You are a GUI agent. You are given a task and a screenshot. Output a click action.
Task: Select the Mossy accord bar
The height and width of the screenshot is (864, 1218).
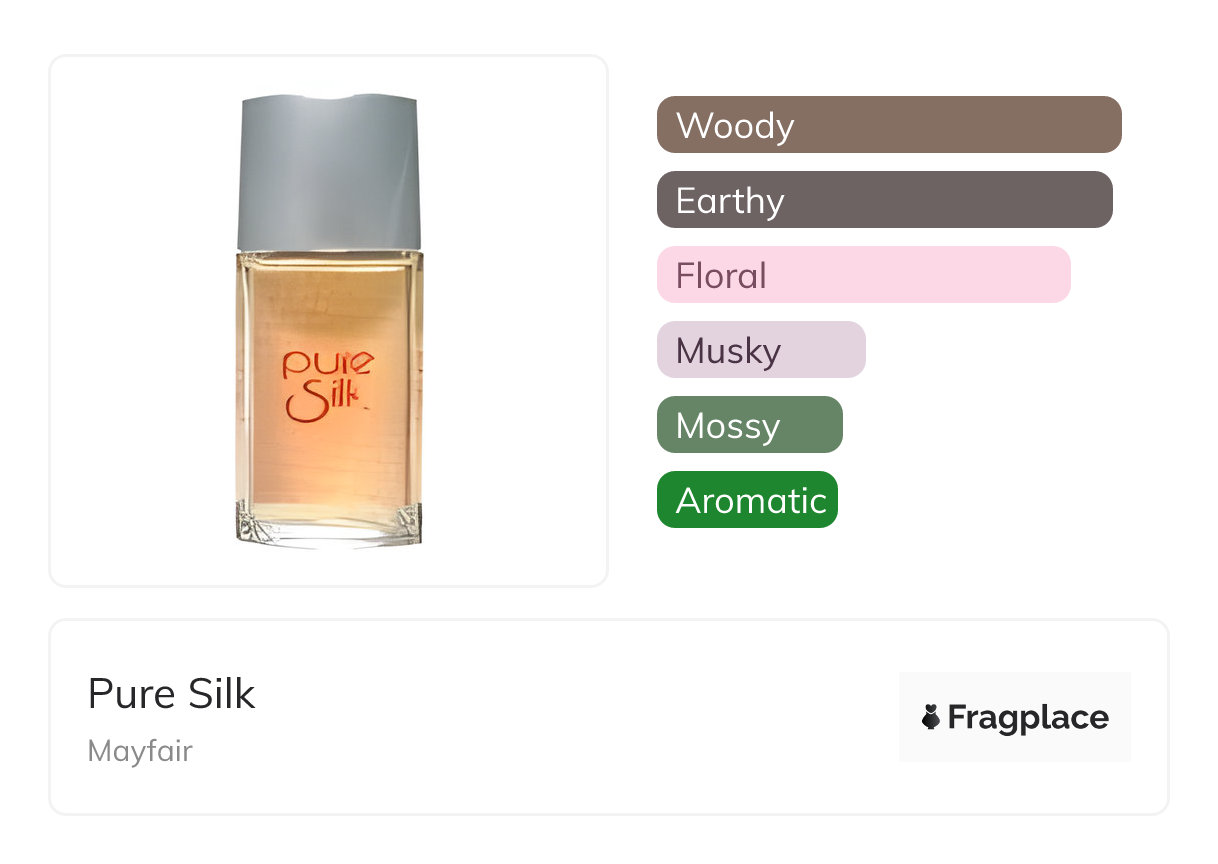pos(749,425)
